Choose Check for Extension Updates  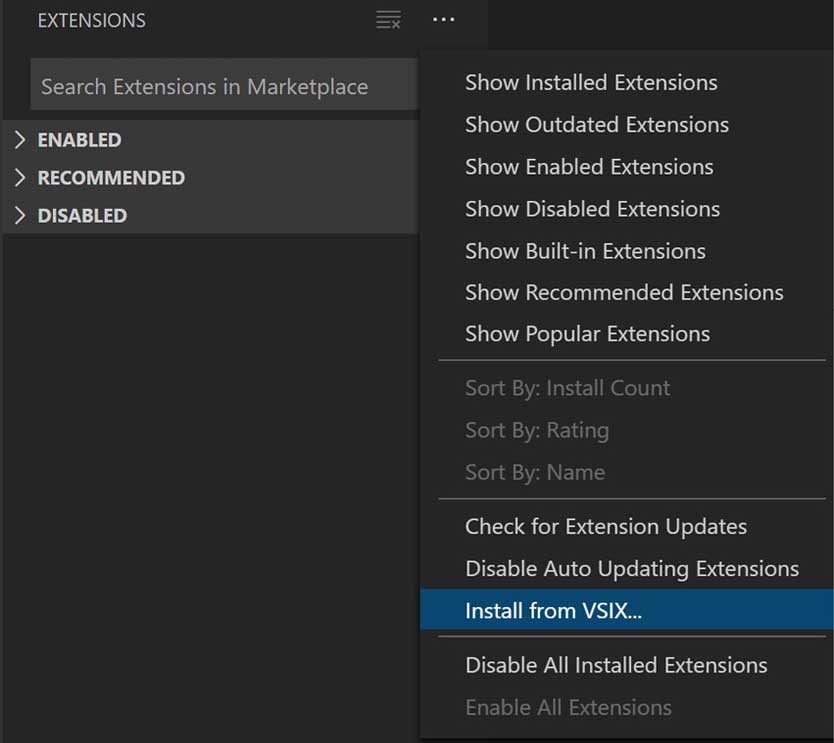tap(627, 527)
